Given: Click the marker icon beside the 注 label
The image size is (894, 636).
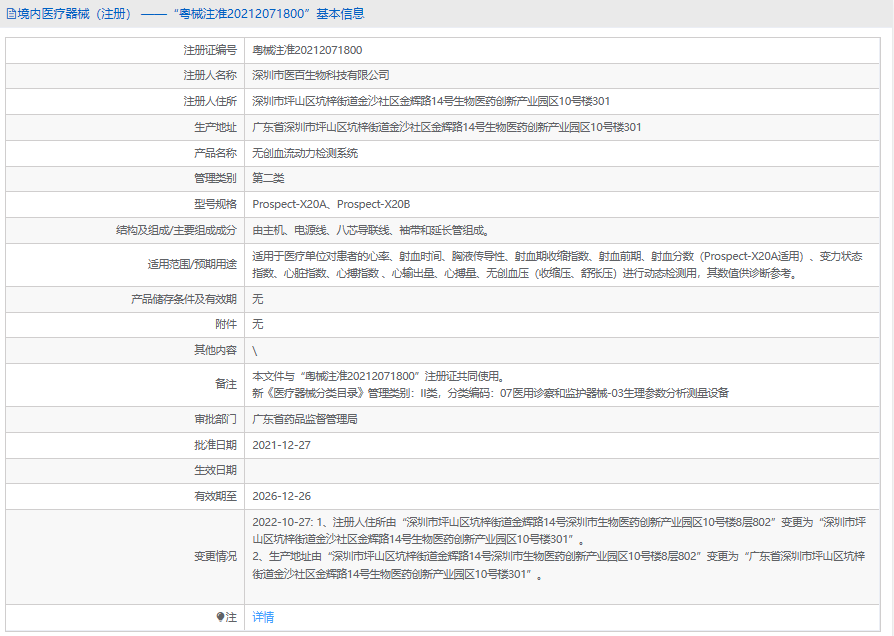Looking at the screenshot, I should point(221,617).
